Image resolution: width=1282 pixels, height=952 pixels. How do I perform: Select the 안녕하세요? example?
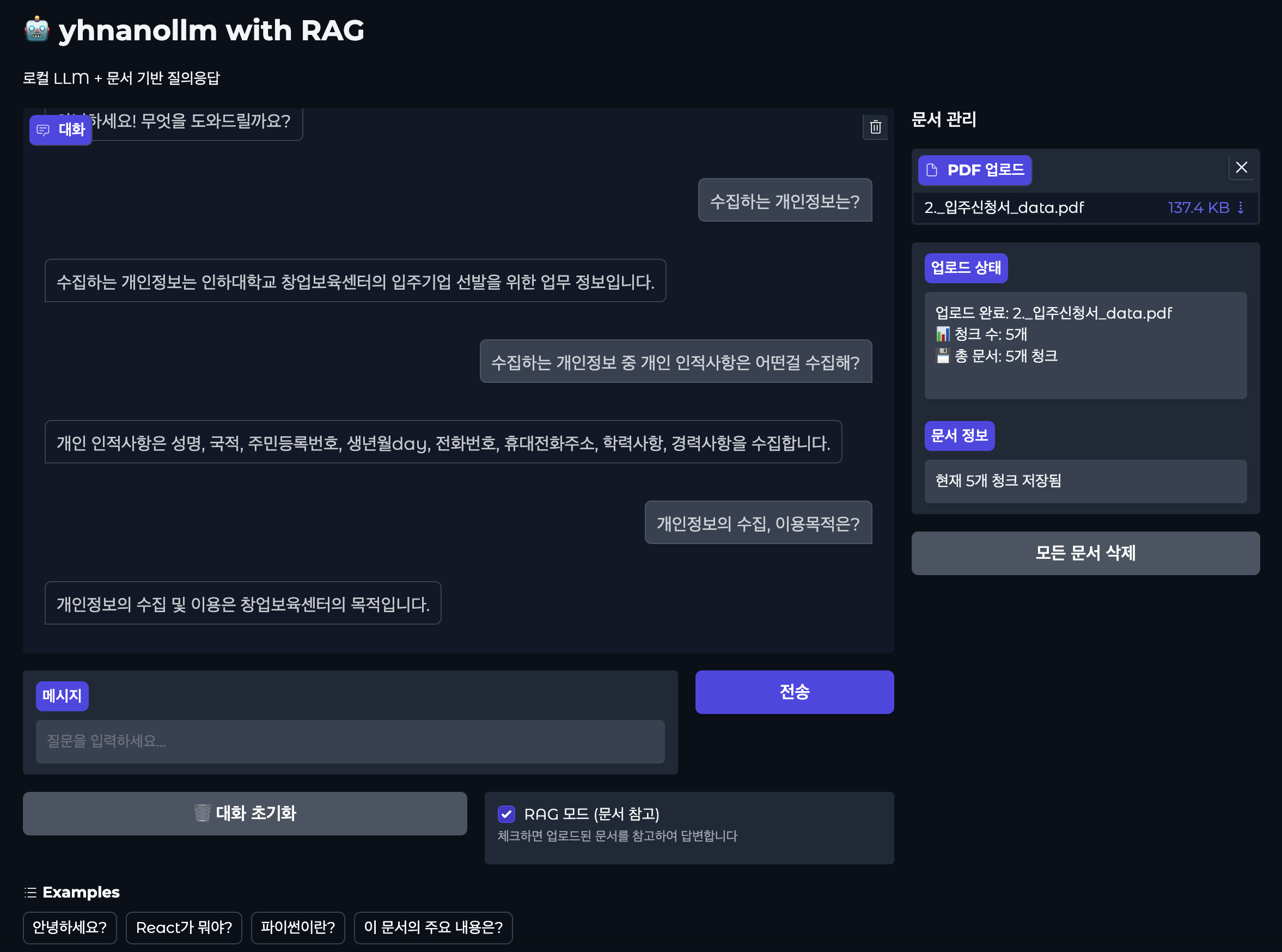70,927
